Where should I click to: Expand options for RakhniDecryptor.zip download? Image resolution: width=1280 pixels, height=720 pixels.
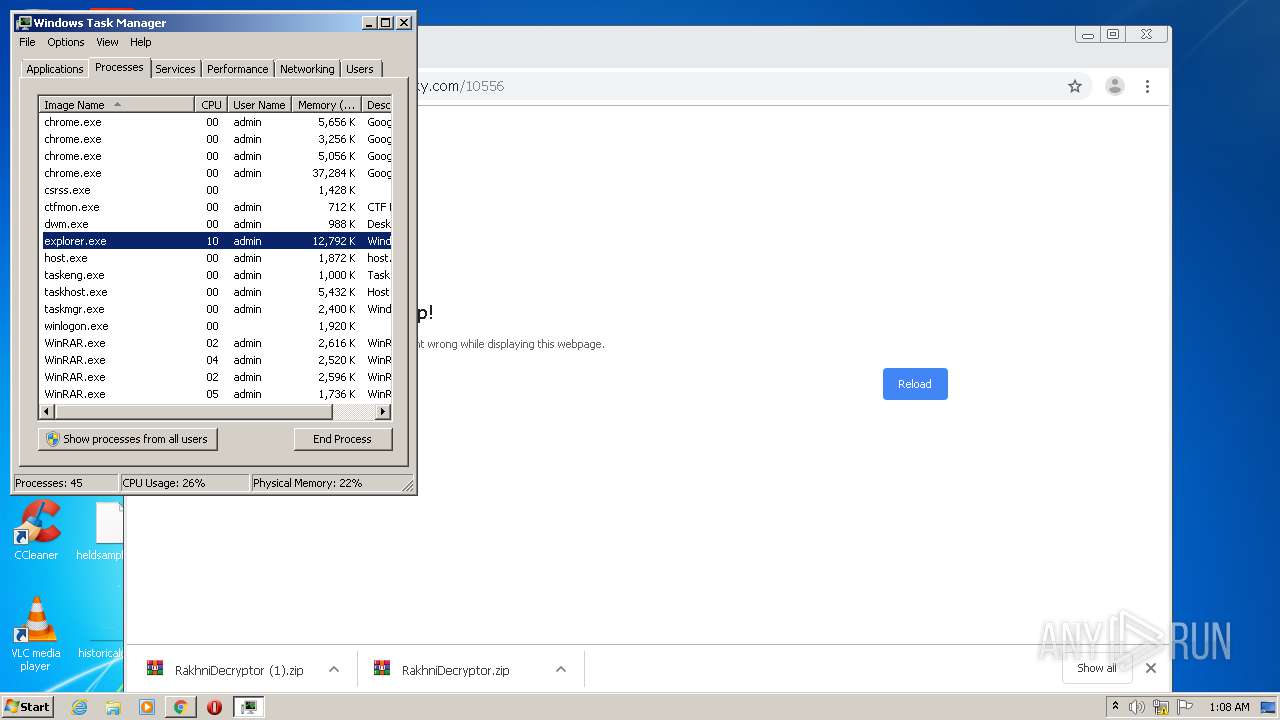(x=561, y=669)
